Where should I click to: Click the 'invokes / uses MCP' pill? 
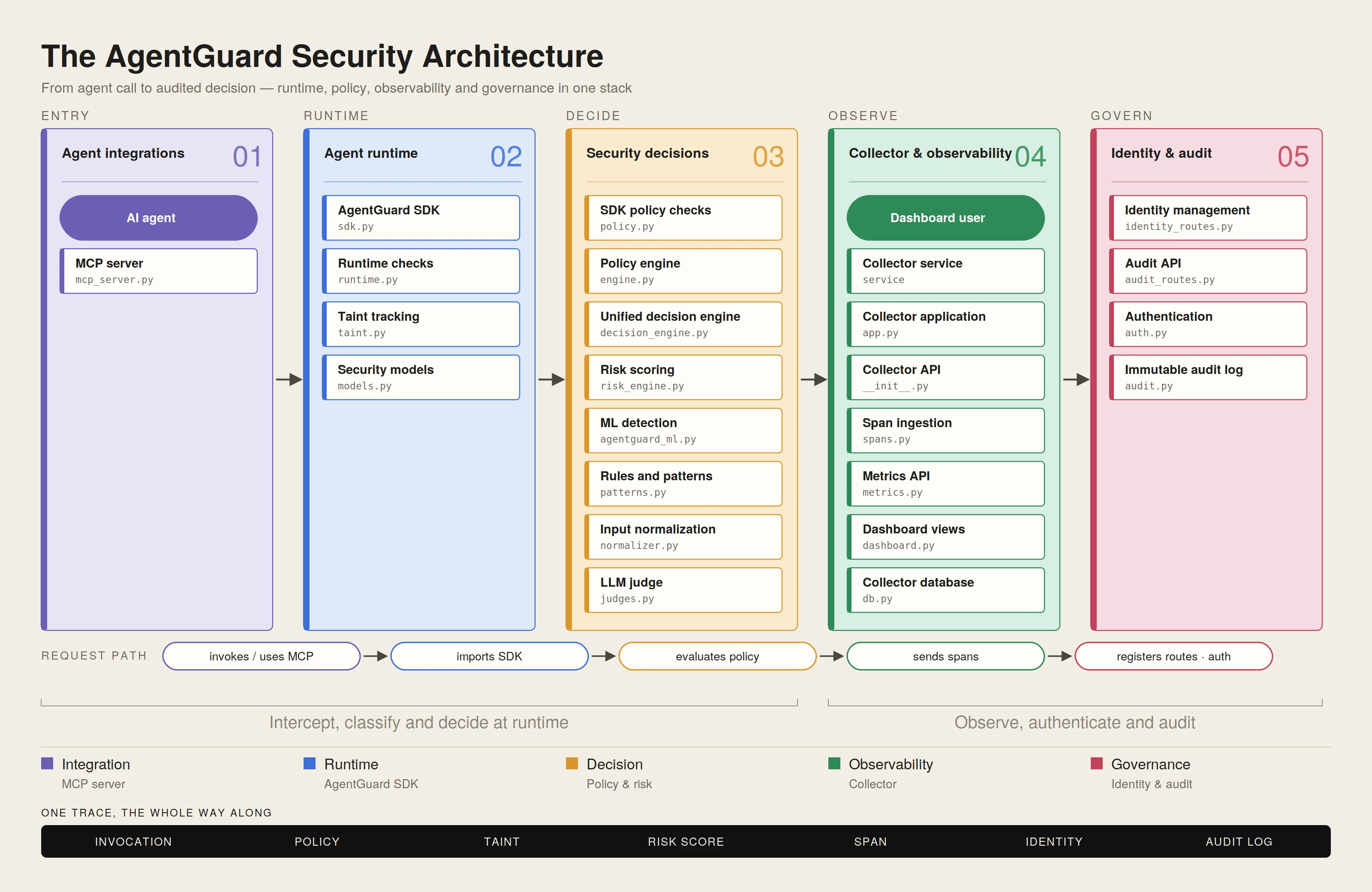(x=261, y=656)
